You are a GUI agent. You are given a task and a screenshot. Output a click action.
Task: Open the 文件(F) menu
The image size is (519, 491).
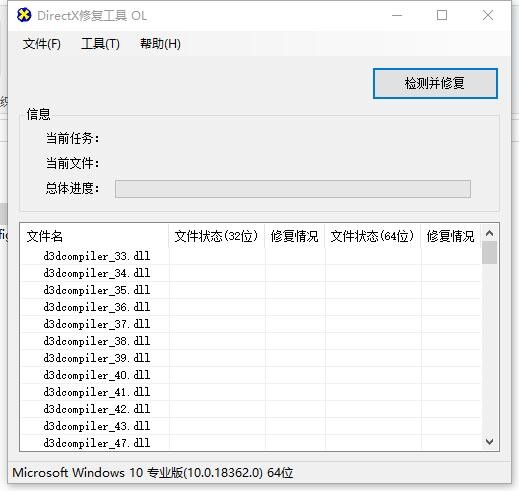pyautogui.click(x=42, y=44)
